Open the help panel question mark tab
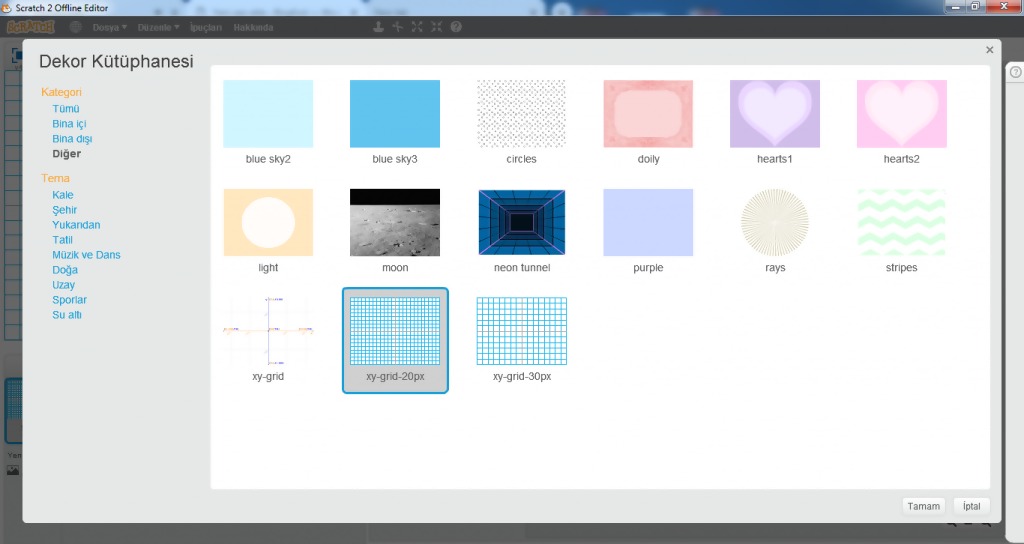This screenshot has width=1024, height=544. pyautogui.click(x=1016, y=72)
